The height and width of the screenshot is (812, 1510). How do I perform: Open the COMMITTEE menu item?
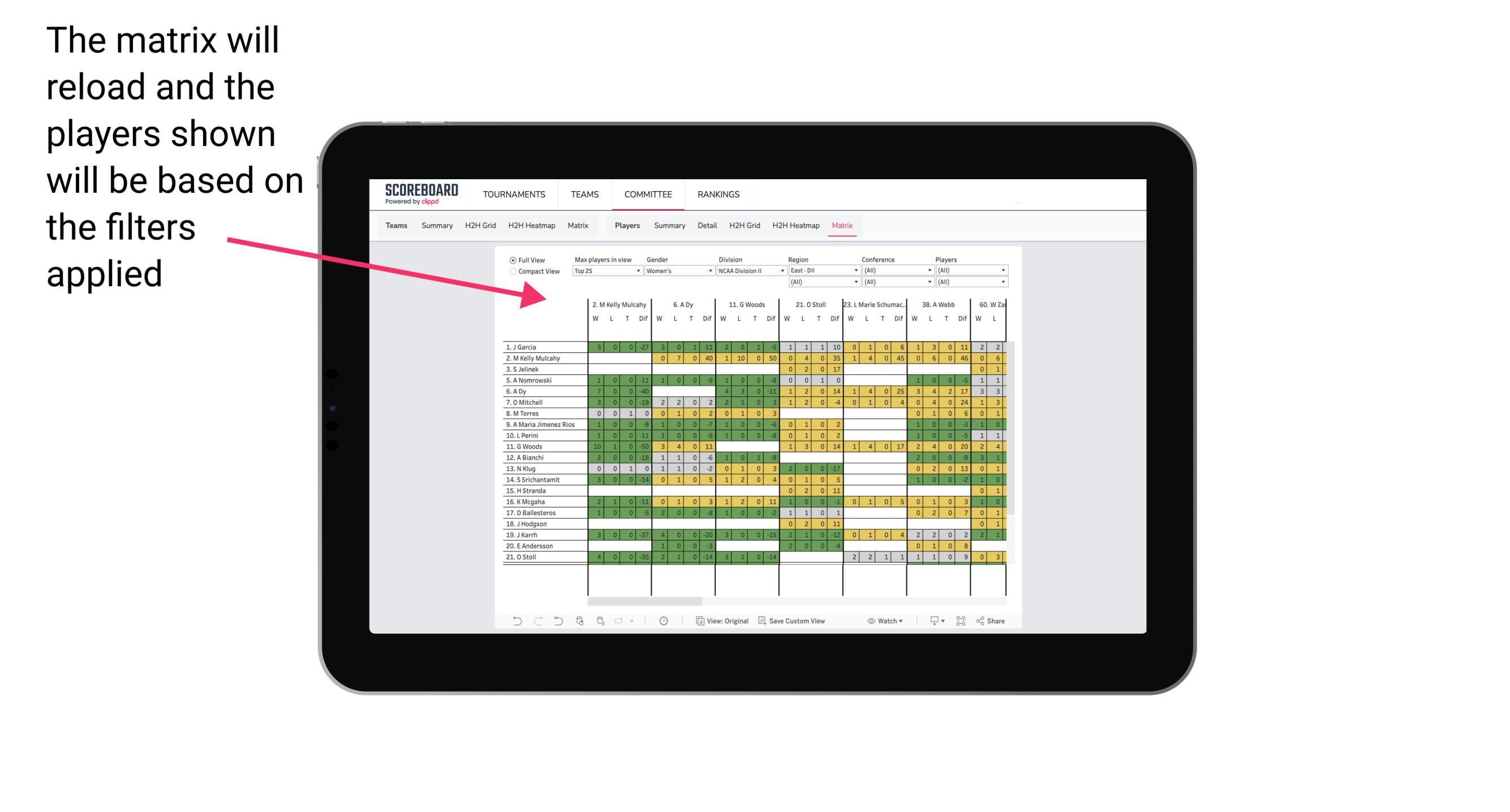649,194
